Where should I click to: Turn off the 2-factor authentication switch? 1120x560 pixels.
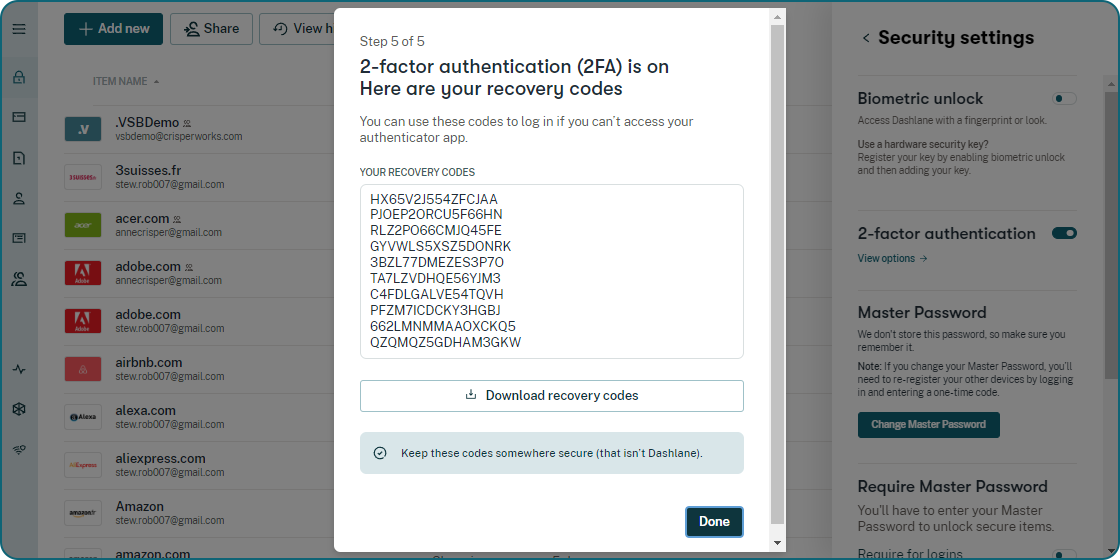1064,233
